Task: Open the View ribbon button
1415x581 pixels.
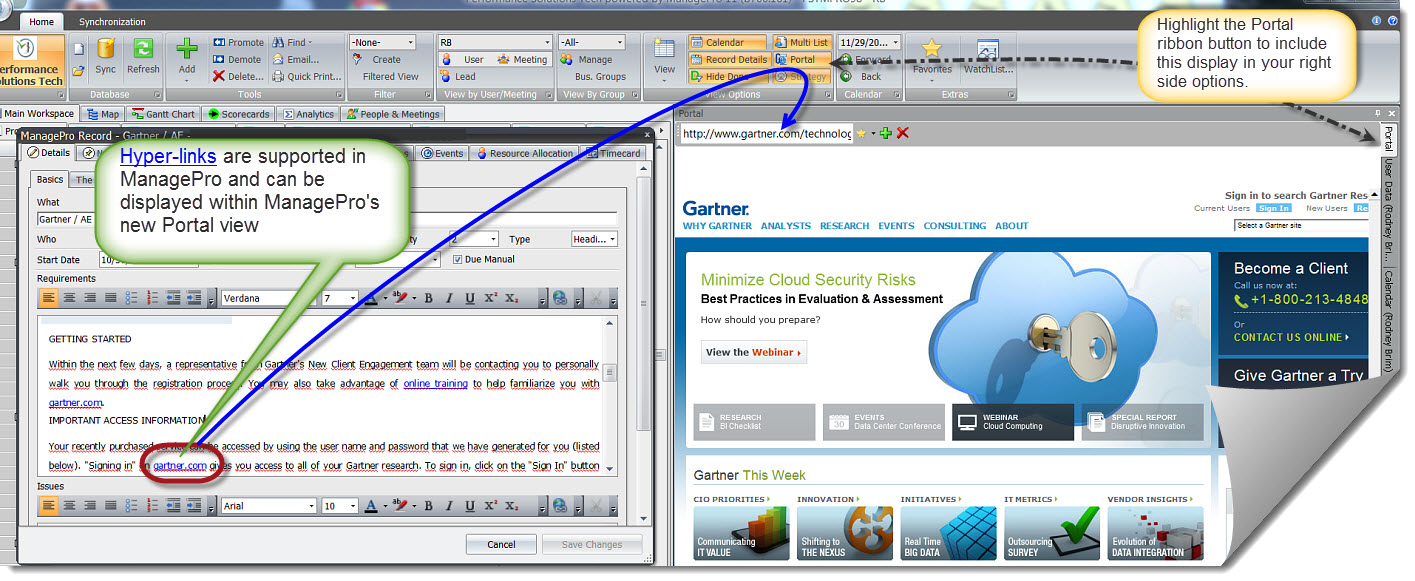Action: click(664, 58)
